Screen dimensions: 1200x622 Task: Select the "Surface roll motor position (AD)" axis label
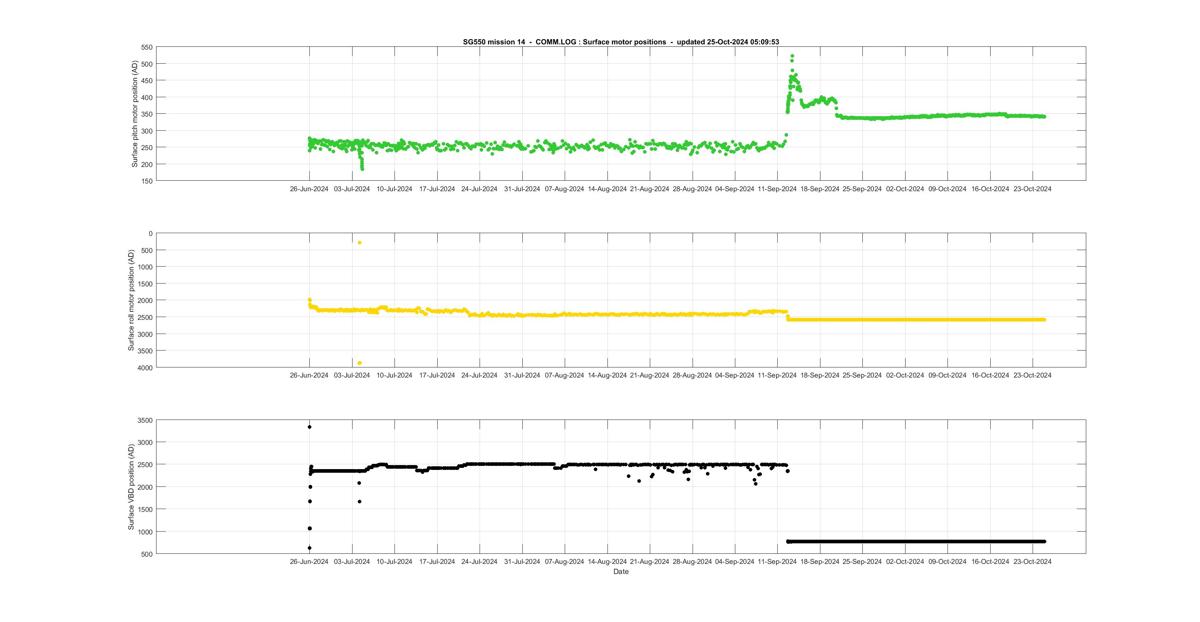[x=131, y=300]
